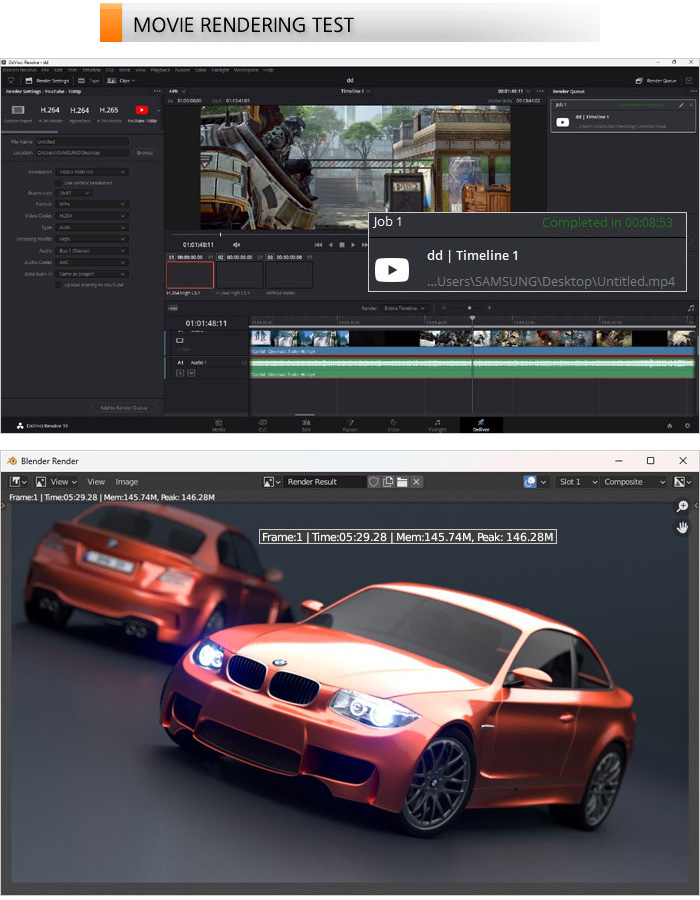Open Render Settings panel in DaVinci toolbar

[x=47, y=81]
